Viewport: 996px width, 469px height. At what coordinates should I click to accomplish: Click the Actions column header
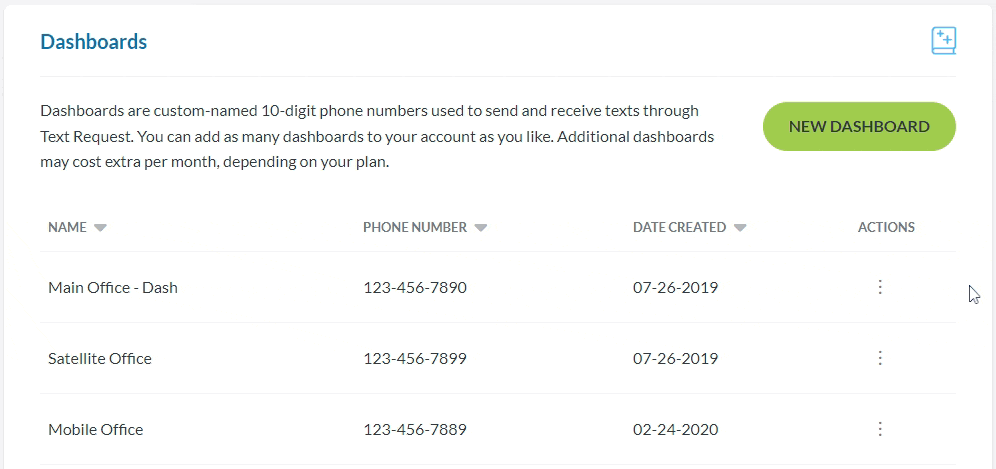[x=886, y=228]
